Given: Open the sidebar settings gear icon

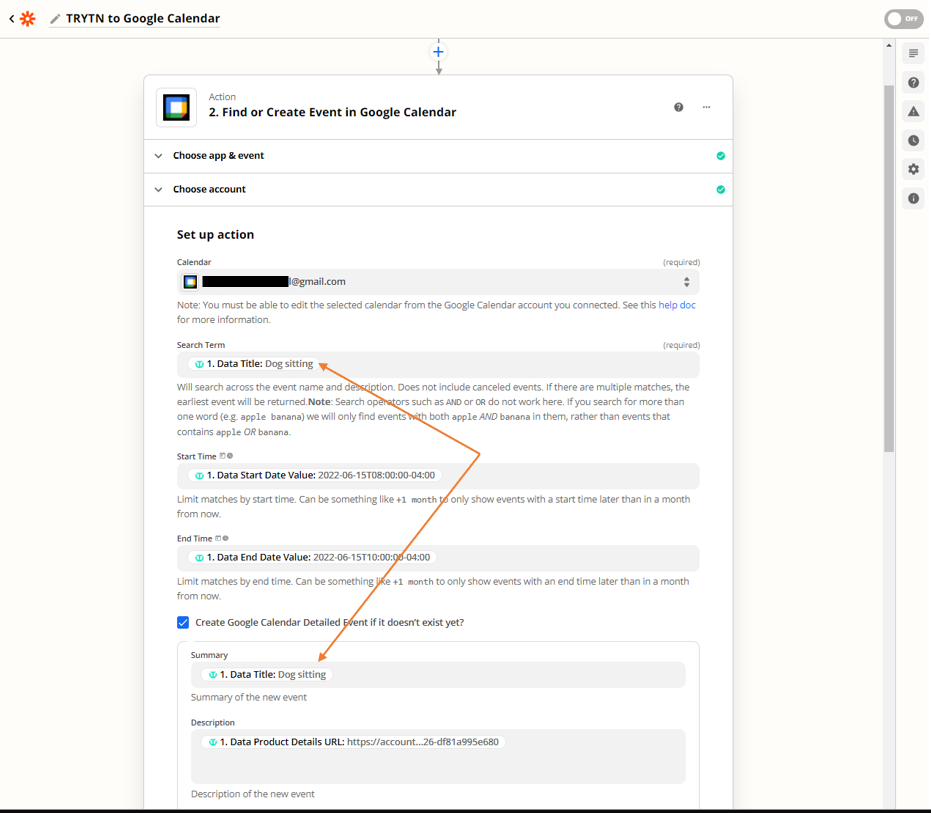Looking at the screenshot, I should (913, 169).
